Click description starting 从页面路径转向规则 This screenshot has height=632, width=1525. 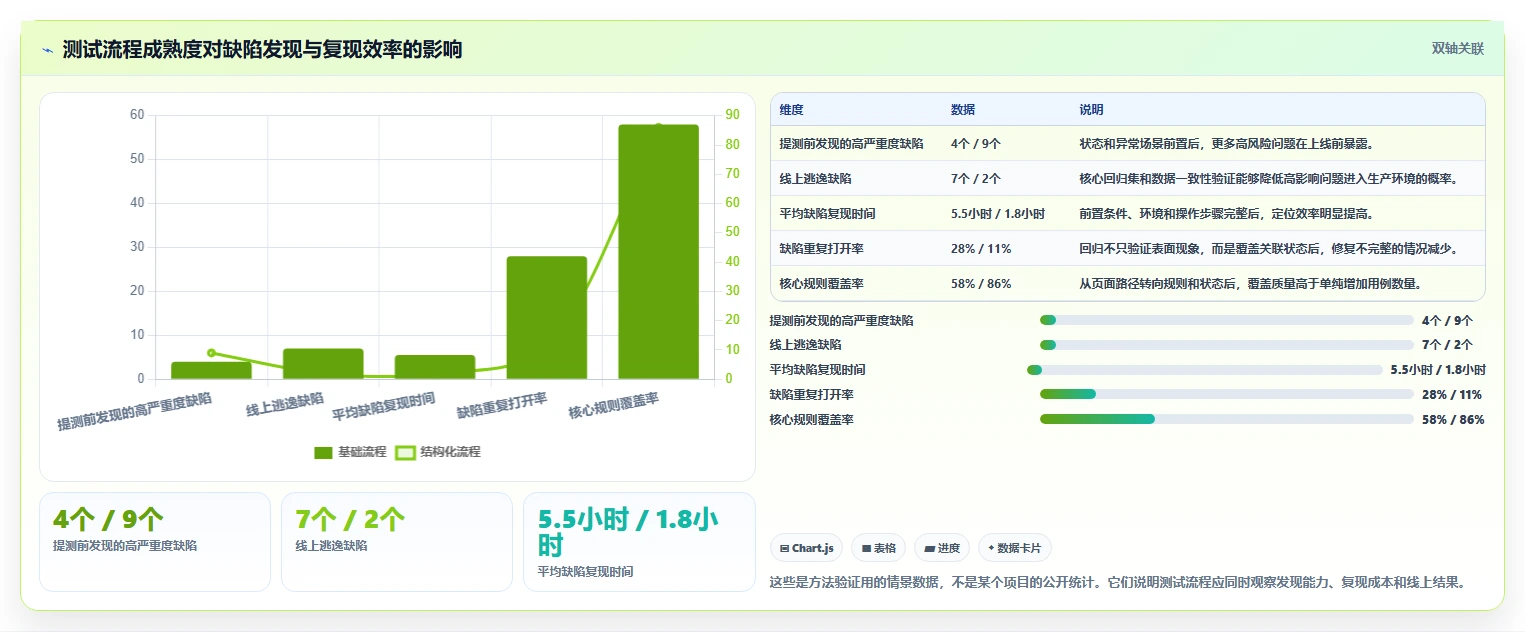pos(1251,284)
